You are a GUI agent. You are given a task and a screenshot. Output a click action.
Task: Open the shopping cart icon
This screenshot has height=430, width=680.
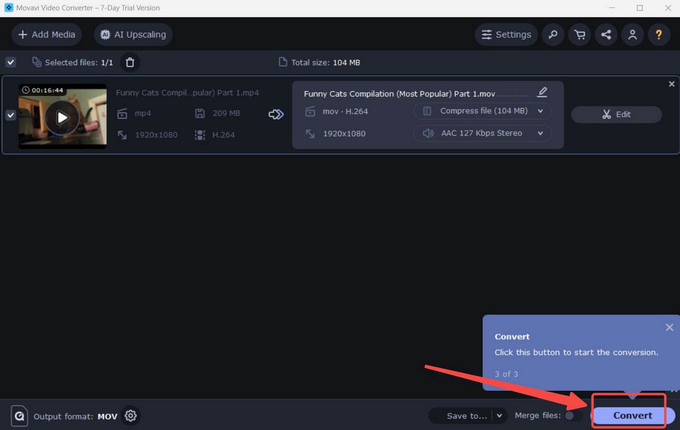[x=579, y=35]
